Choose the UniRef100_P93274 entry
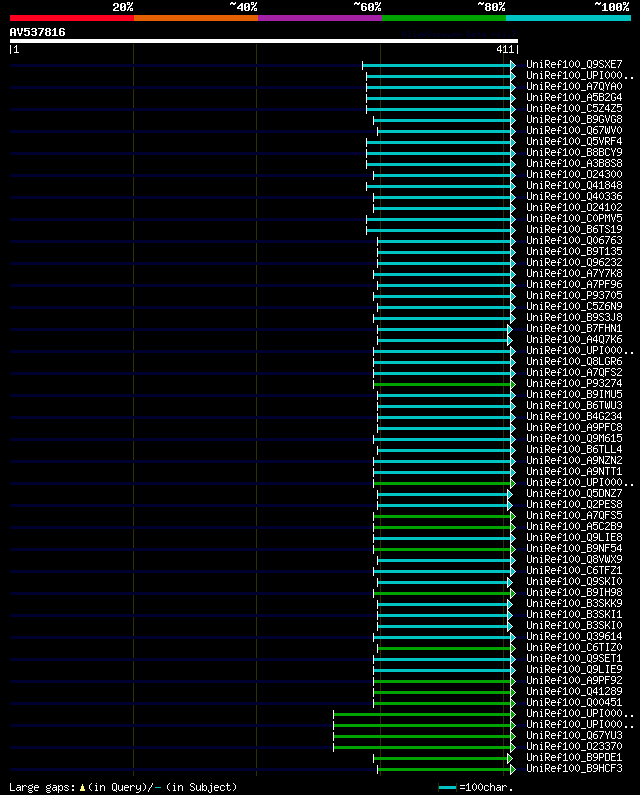640x795 pixels. pos(574,383)
